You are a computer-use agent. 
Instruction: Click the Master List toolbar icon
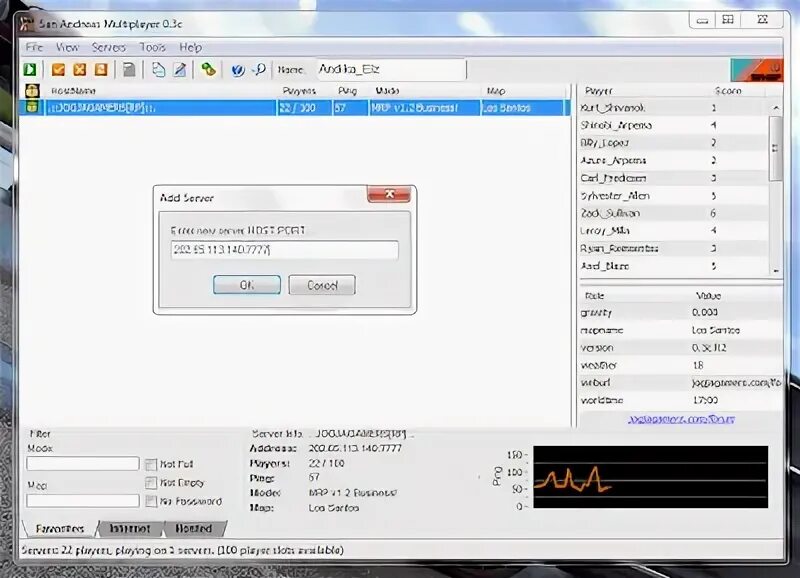(129, 69)
